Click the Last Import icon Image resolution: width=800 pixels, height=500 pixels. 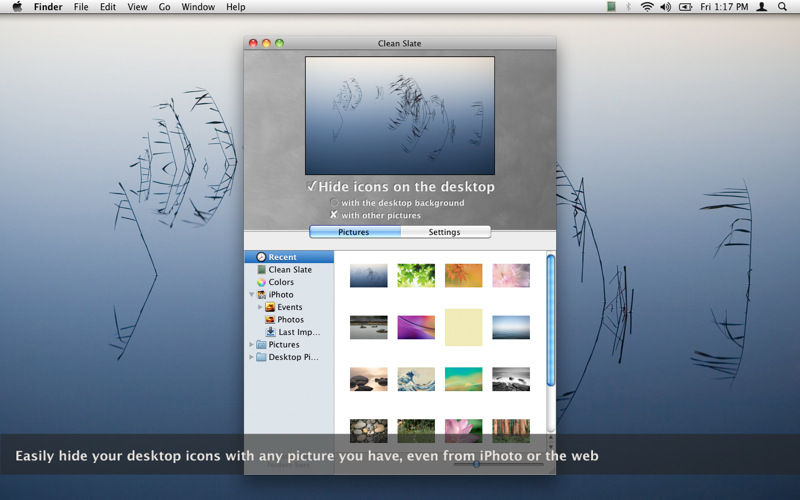270,332
